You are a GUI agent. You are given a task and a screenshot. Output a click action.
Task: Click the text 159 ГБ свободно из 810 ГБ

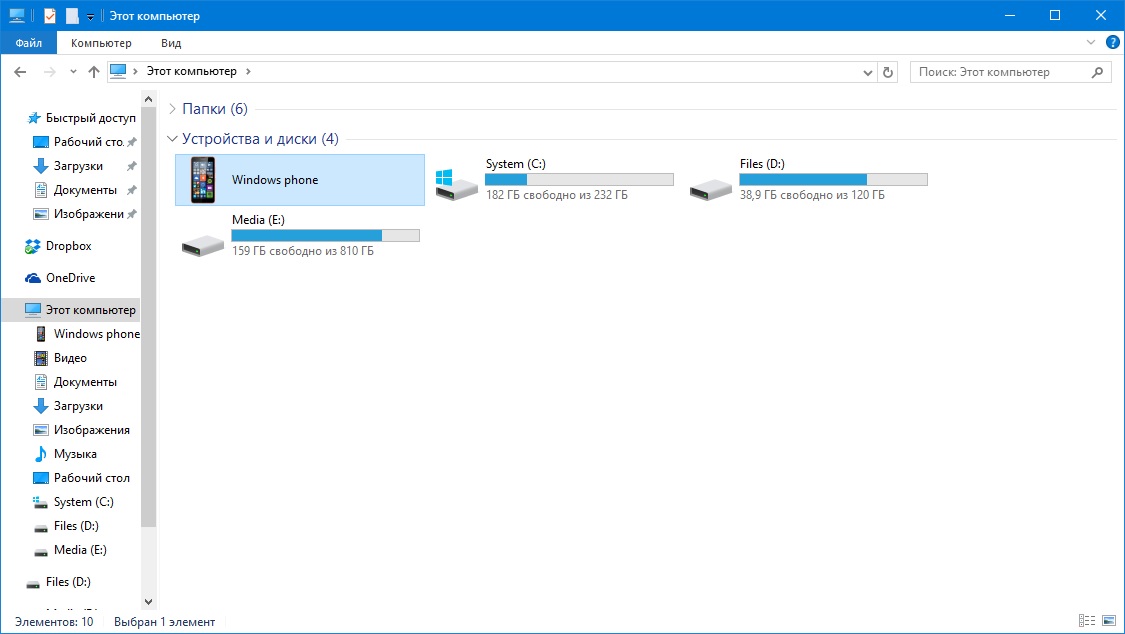[303, 251]
